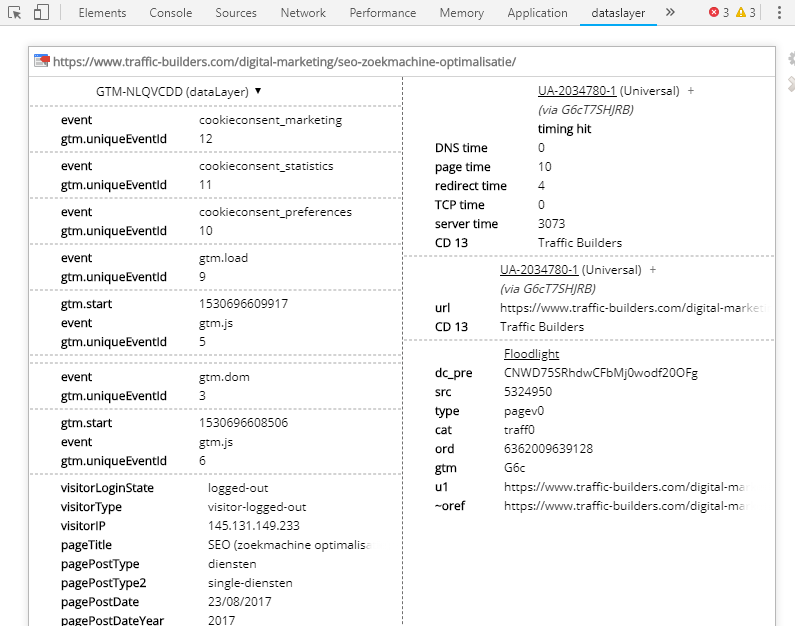
Task: Open the Floodlight link
Action: (531, 354)
